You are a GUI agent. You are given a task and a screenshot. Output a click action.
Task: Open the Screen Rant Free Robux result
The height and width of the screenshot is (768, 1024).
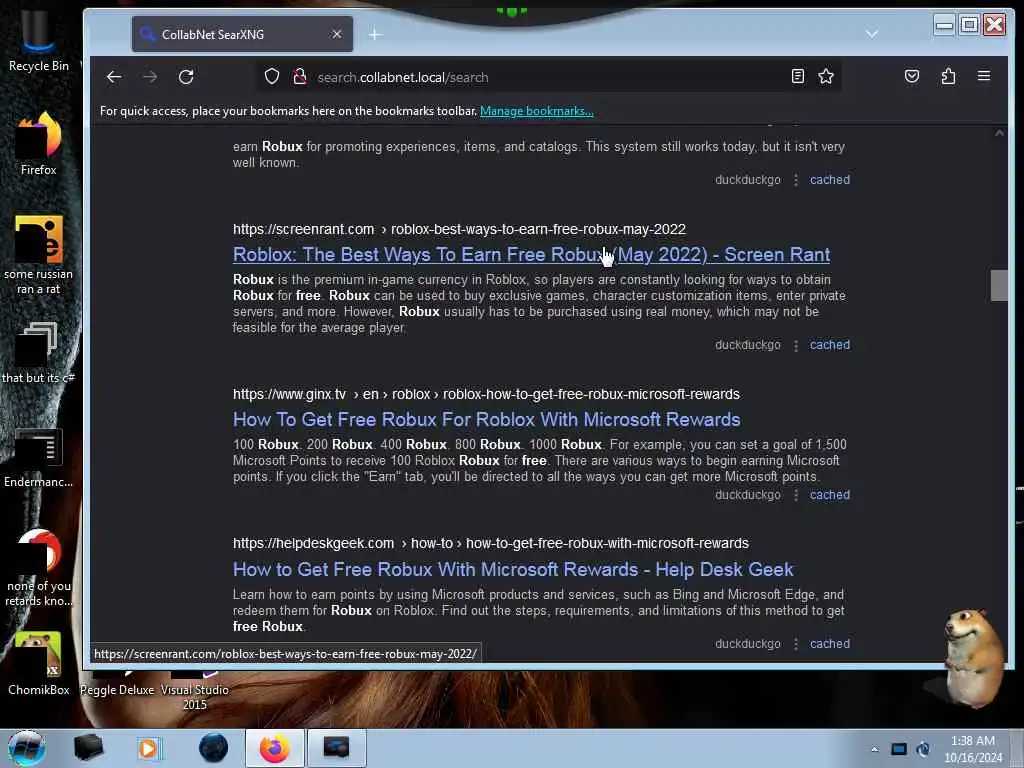click(531, 255)
